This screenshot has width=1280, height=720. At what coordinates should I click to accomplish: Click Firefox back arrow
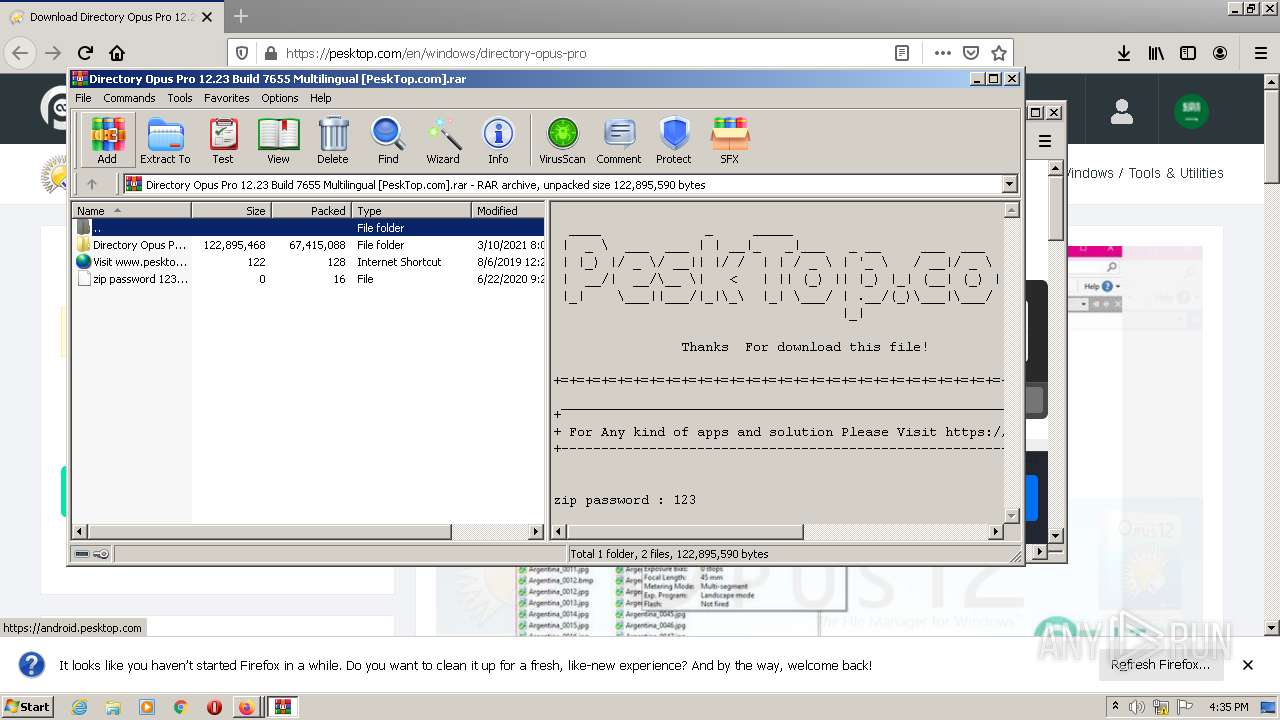tap(20, 53)
